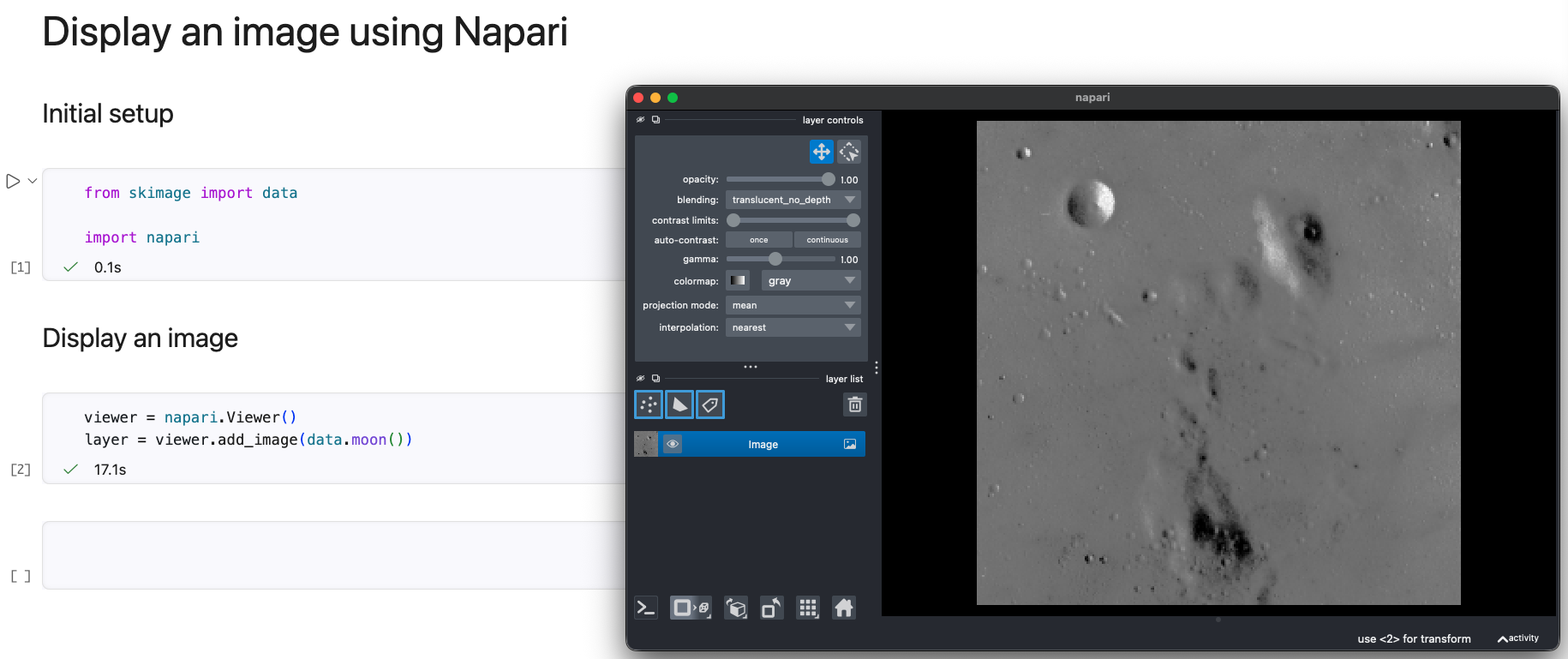Maximize the napari window with green button
Image resolution: width=1568 pixels, height=659 pixels.
coord(673,98)
